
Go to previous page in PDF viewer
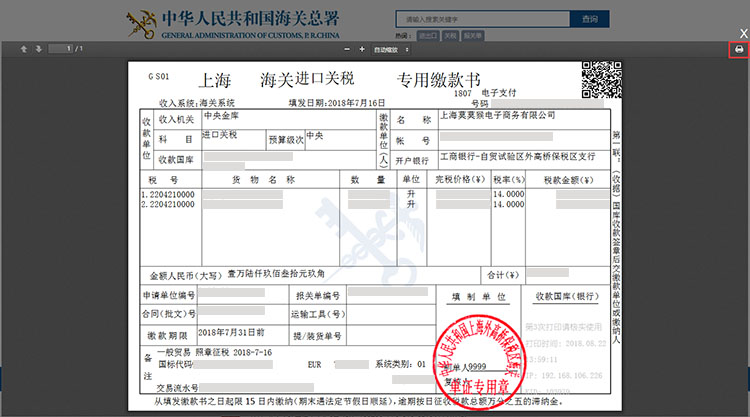[x=23, y=49]
